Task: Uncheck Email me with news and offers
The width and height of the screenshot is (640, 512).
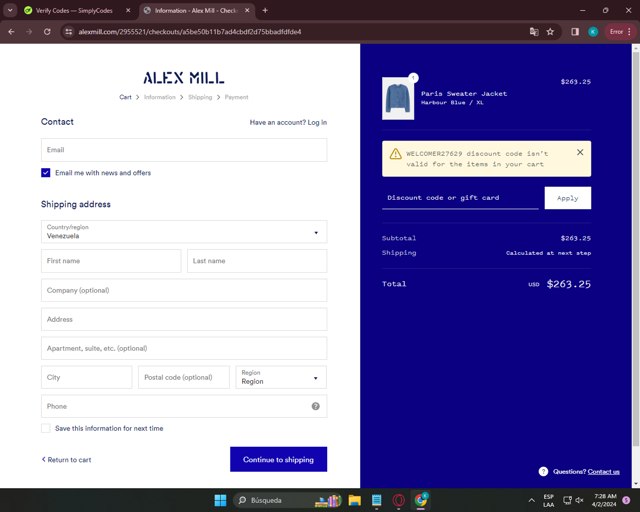Action: pyautogui.click(x=46, y=173)
